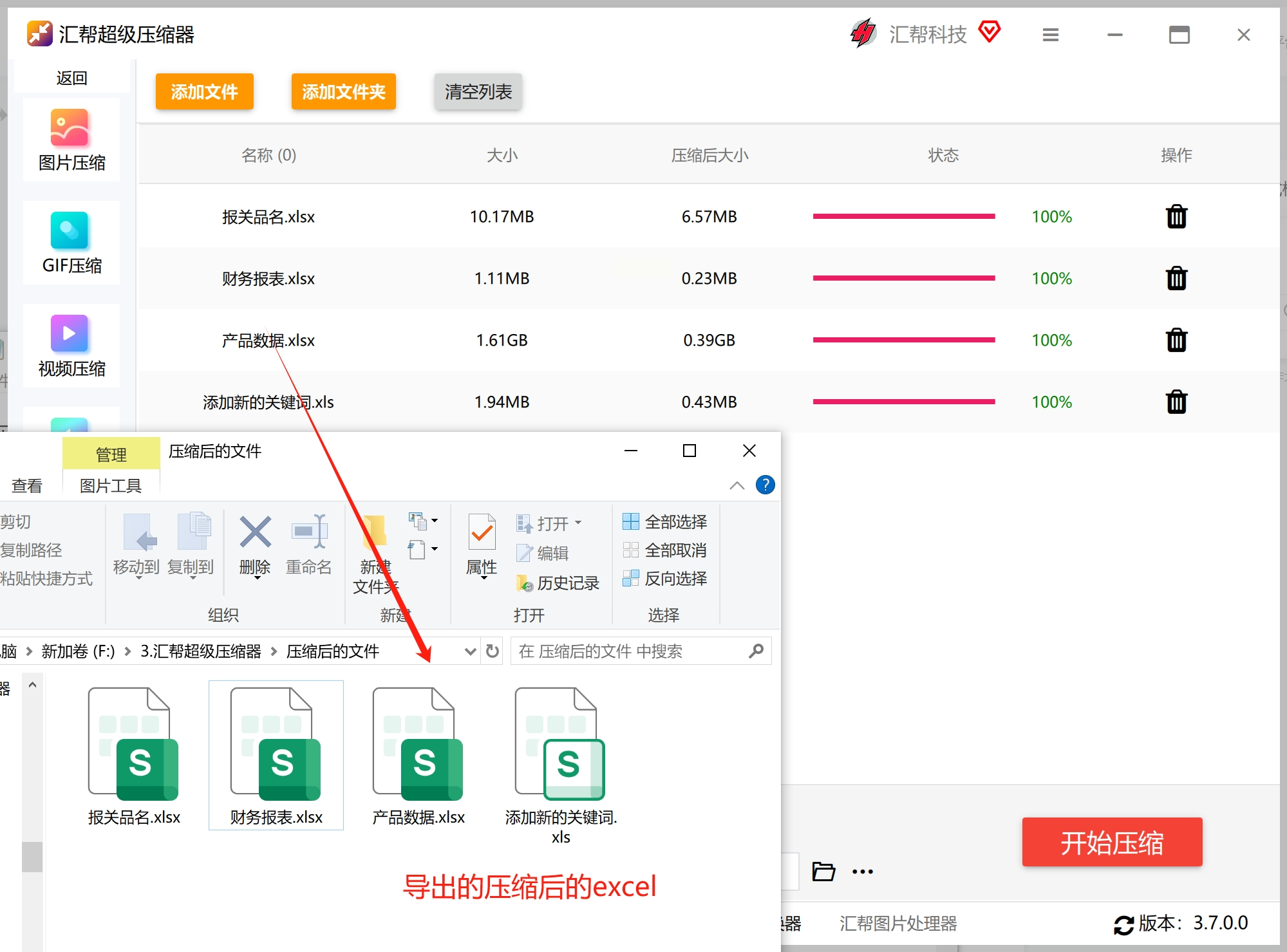Open the 打开 dropdown arrow in ribbon
The height and width of the screenshot is (952, 1287).
coord(578,523)
